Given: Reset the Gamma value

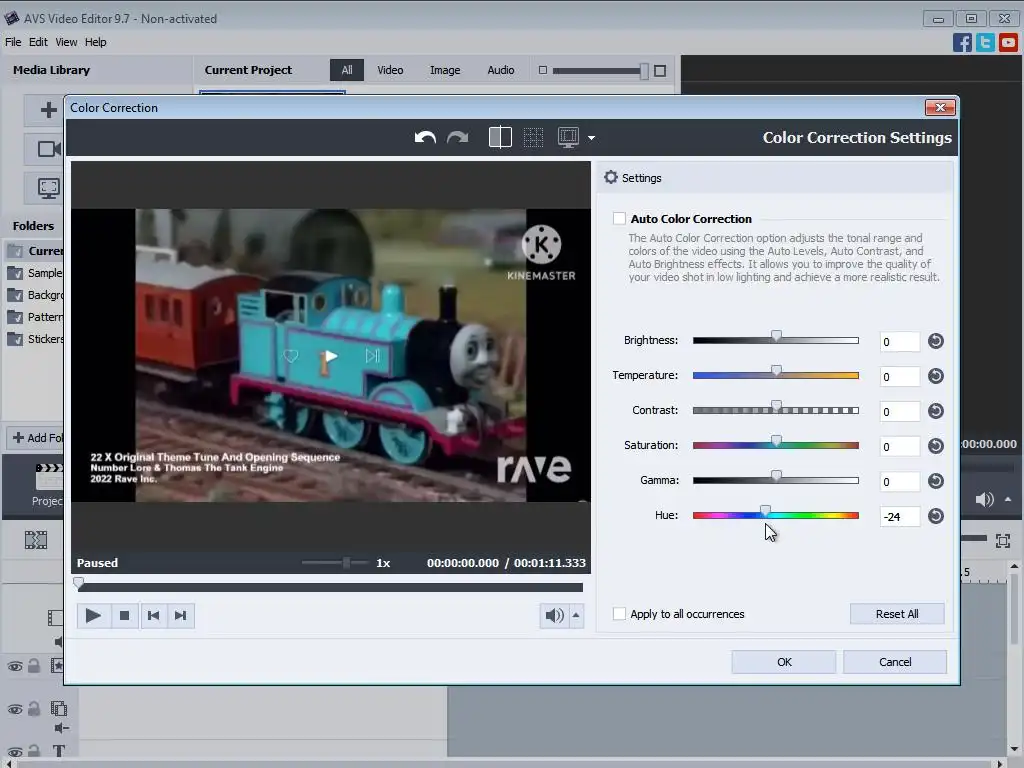Looking at the screenshot, I should coord(936,481).
